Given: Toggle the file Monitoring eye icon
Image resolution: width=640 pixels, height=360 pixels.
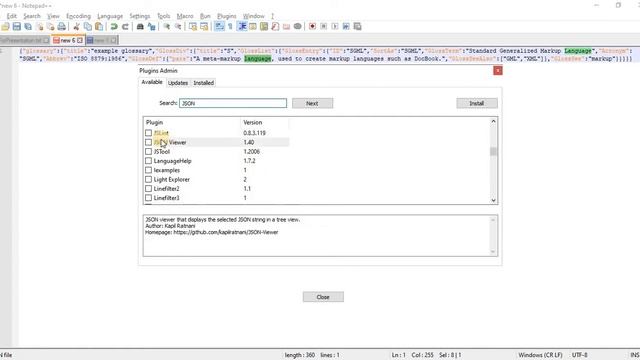Looking at the screenshot, I should (x=298, y=27).
